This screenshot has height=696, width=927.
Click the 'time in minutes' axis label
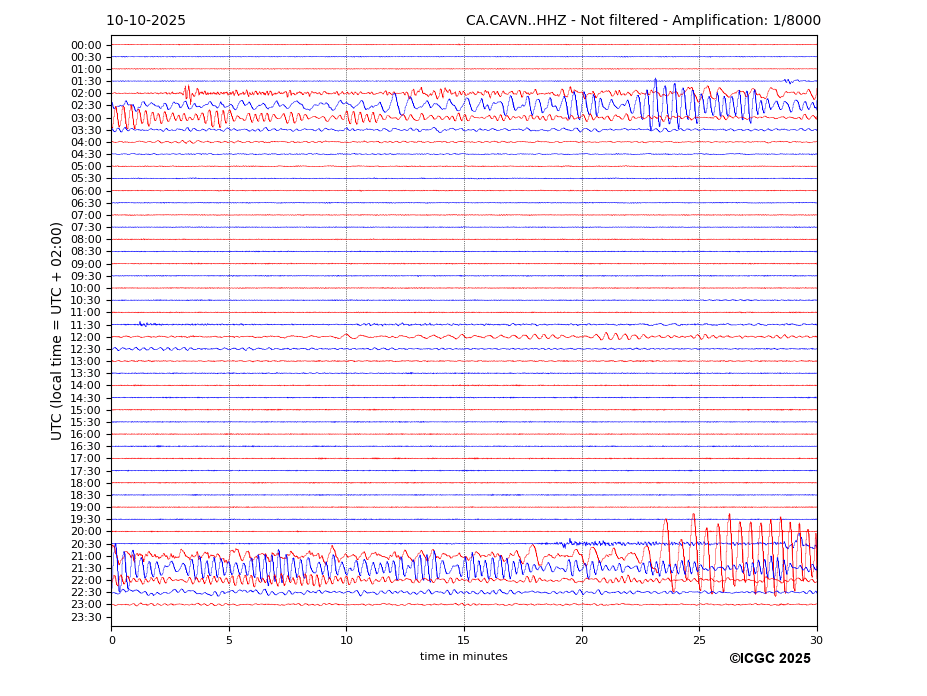click(463, 657)
